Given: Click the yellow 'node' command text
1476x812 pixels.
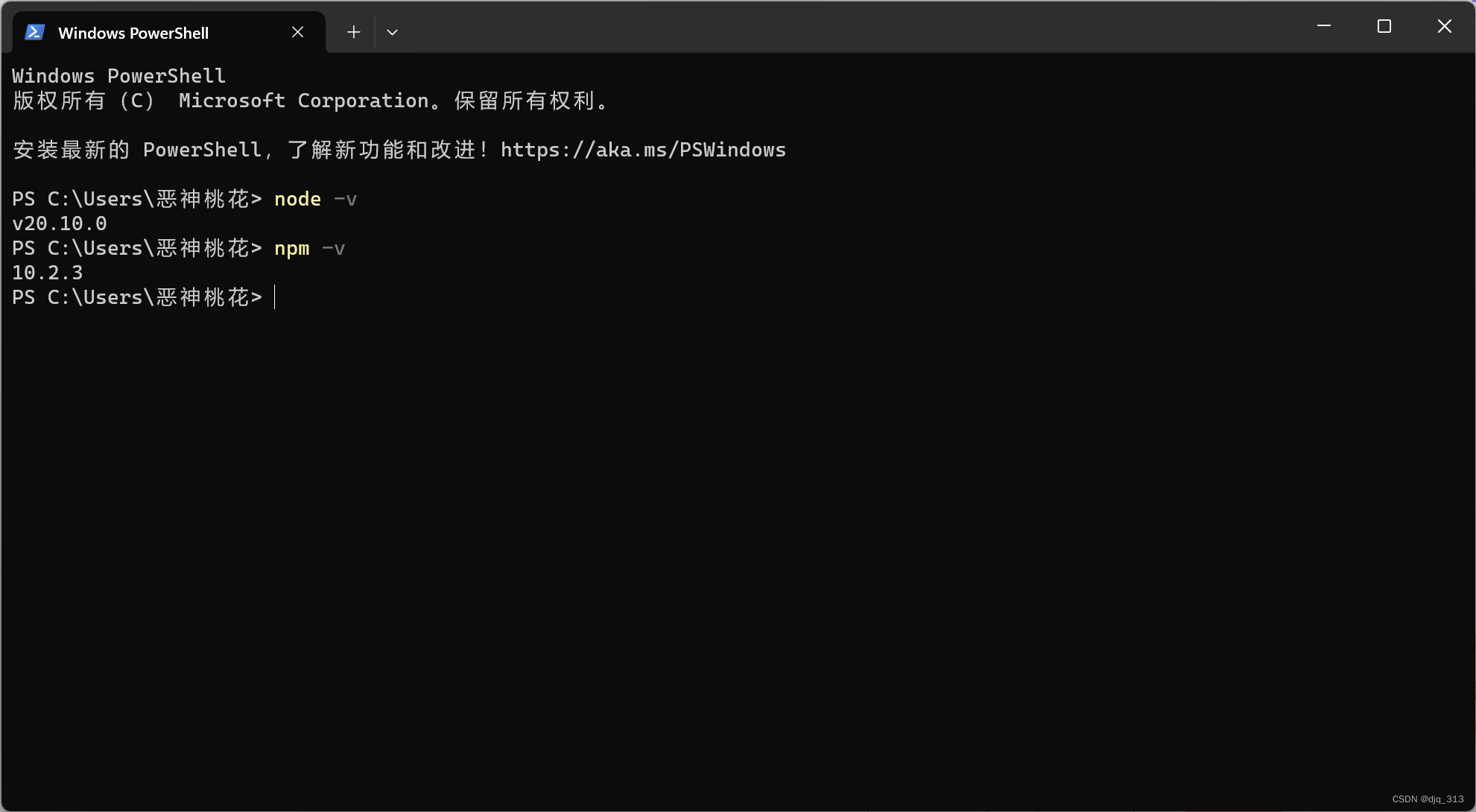Looking at the screenshot, I should pos(297,199).
